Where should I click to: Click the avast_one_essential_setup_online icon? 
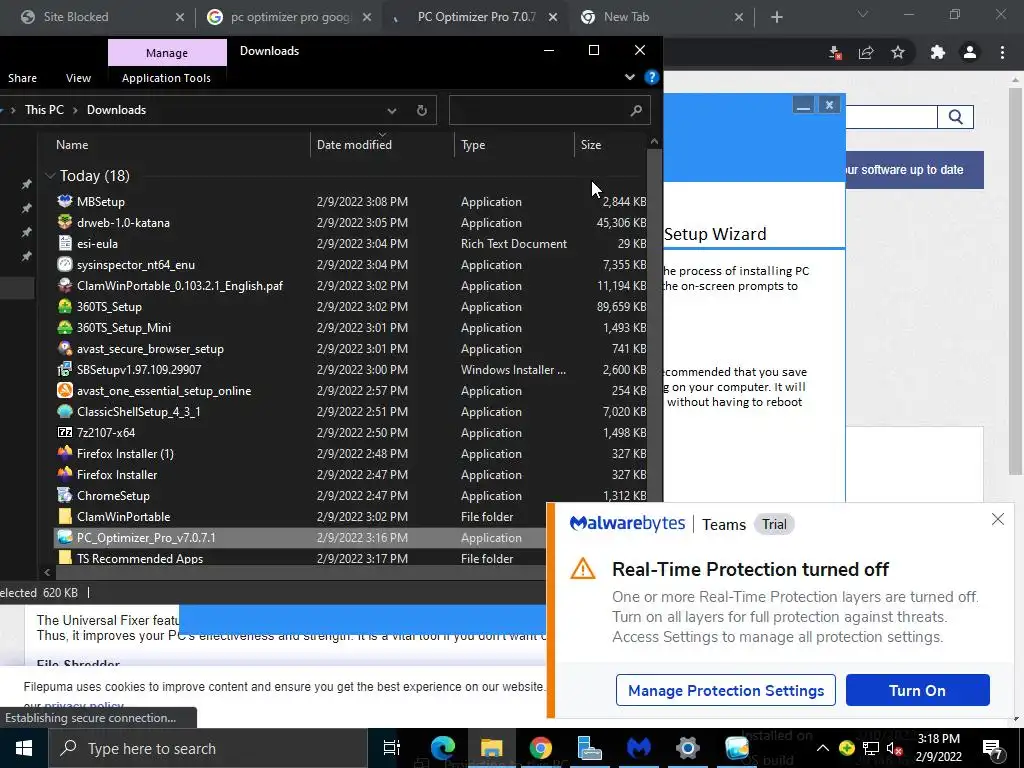pyautogui.click(x=65, y=391)
